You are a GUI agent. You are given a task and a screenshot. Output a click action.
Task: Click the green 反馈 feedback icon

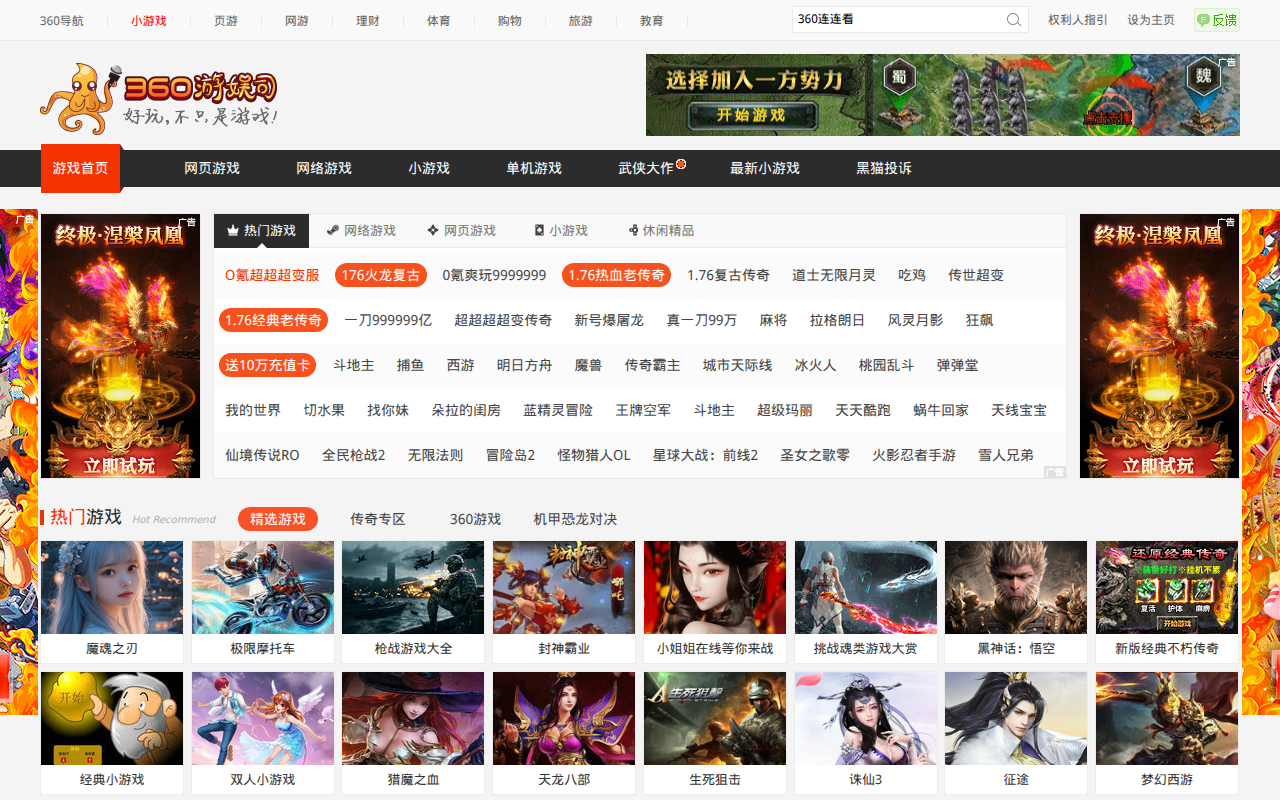1216,20
